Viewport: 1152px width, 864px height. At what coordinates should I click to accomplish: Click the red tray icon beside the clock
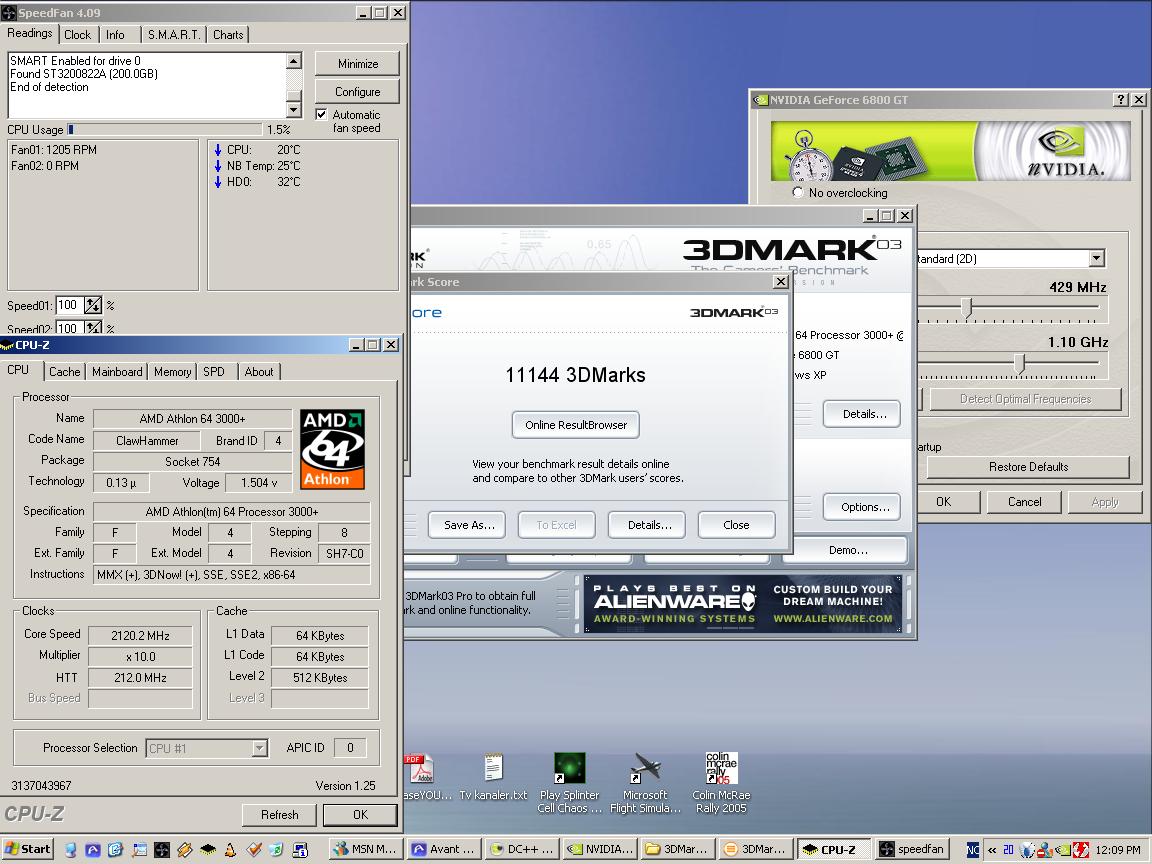[x=1081, y=850]
